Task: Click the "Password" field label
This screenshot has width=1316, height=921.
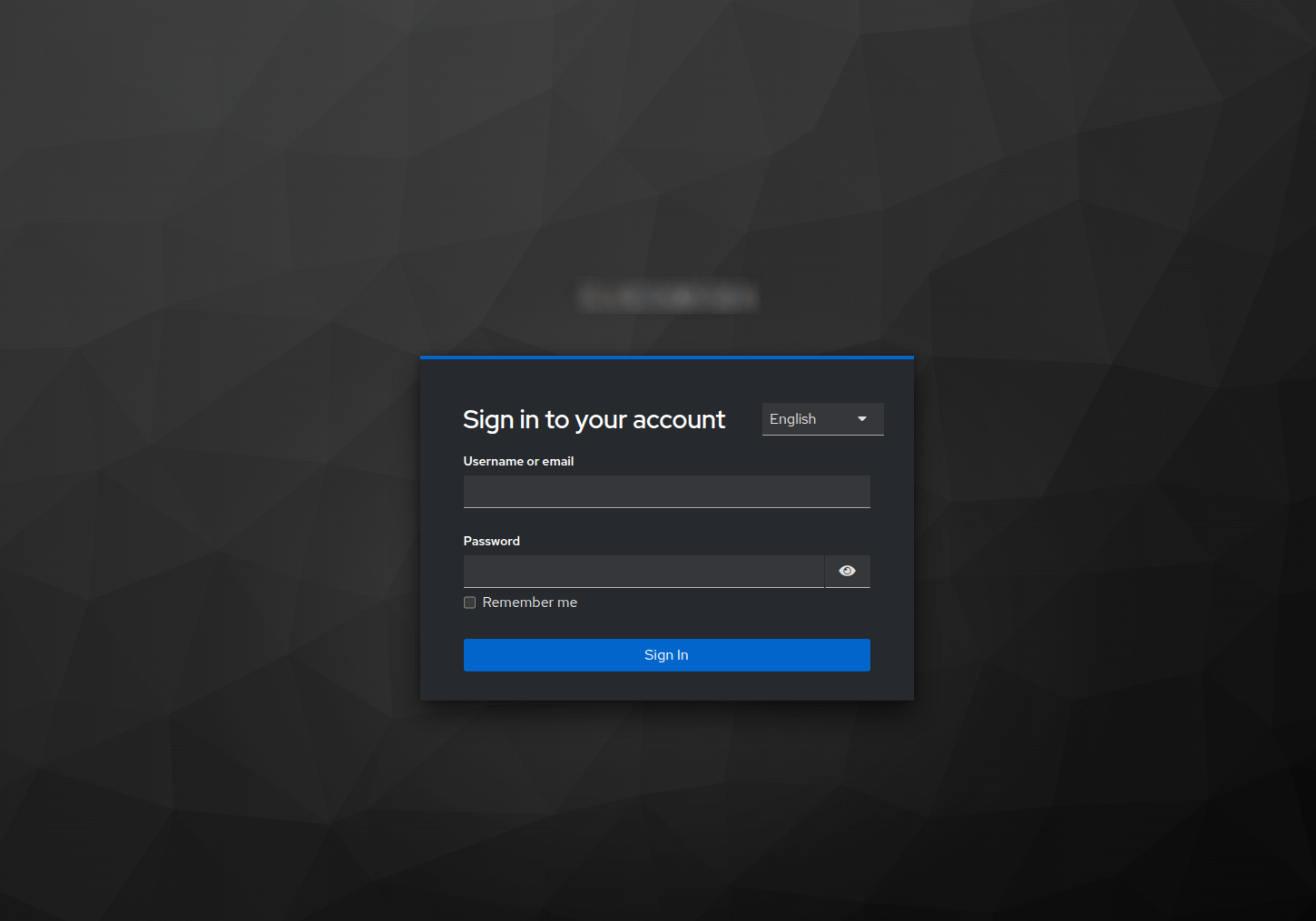Action: (492, 541)
